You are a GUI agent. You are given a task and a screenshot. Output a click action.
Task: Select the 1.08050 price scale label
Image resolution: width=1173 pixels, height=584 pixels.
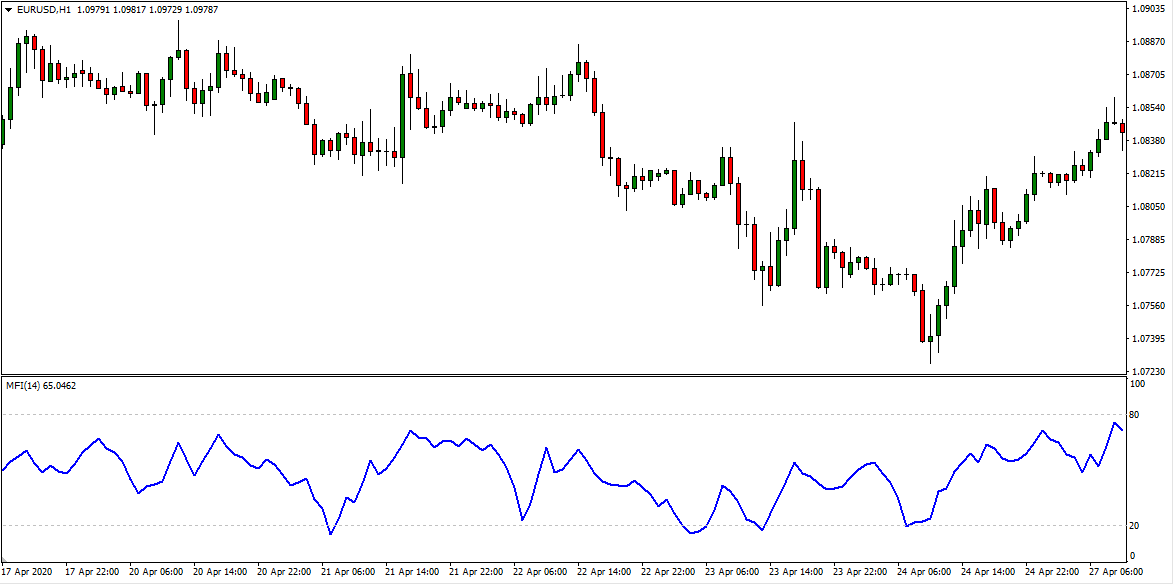coord(1147,207)
